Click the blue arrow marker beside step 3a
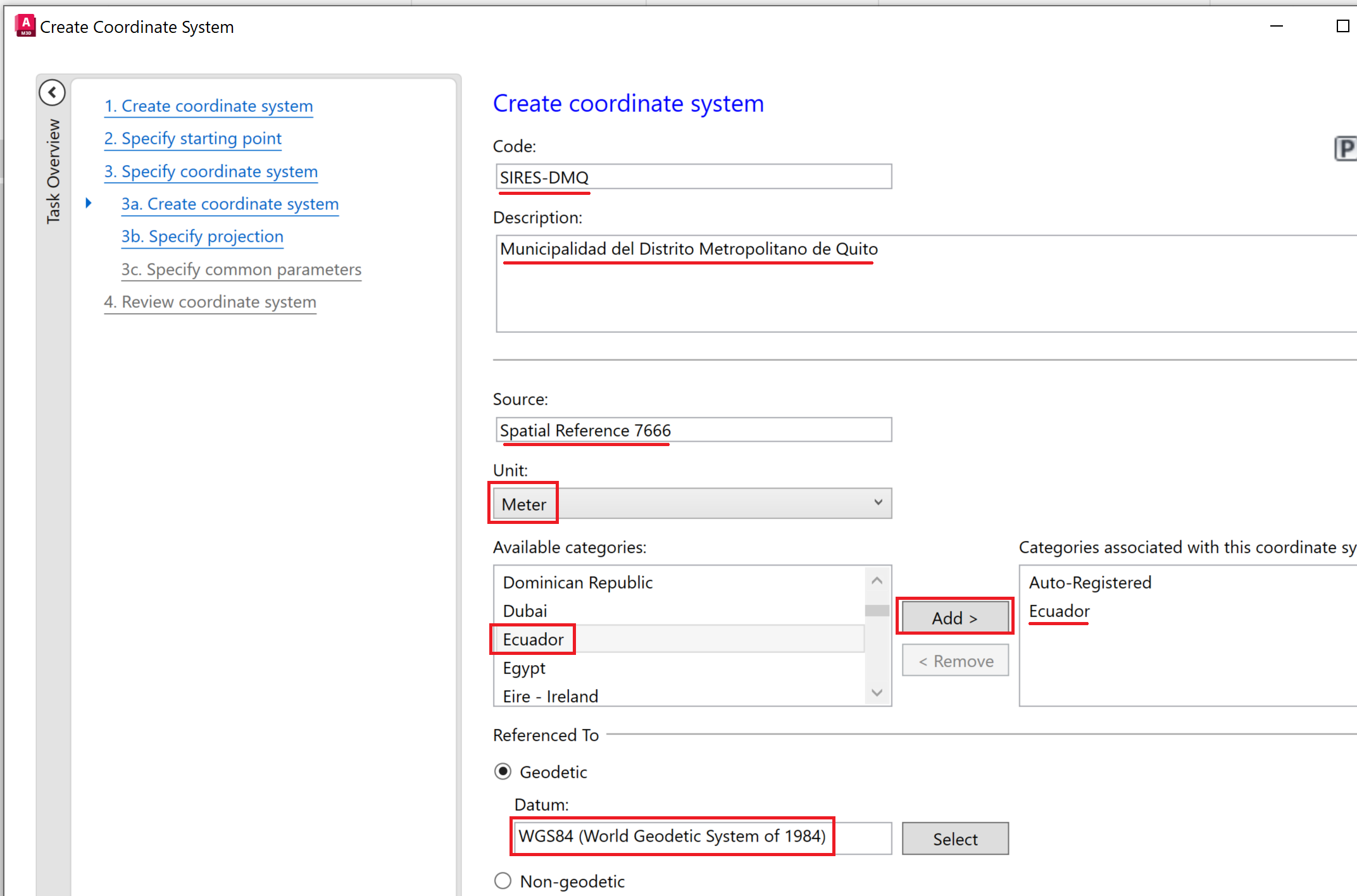The width and height of the screenshot is (1357, 896). click(x=88, y=203)
